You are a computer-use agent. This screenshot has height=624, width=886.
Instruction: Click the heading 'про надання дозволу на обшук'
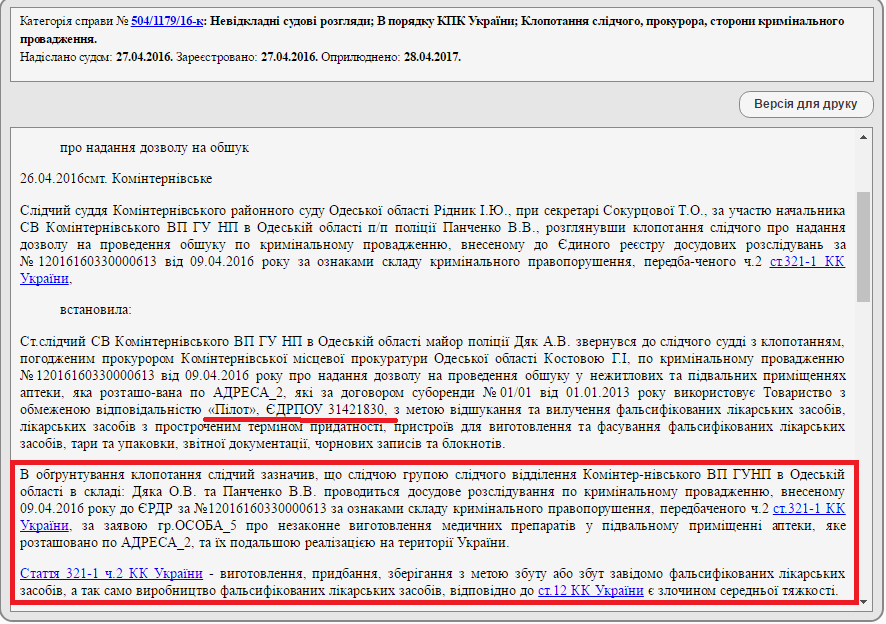click(154, 148)
